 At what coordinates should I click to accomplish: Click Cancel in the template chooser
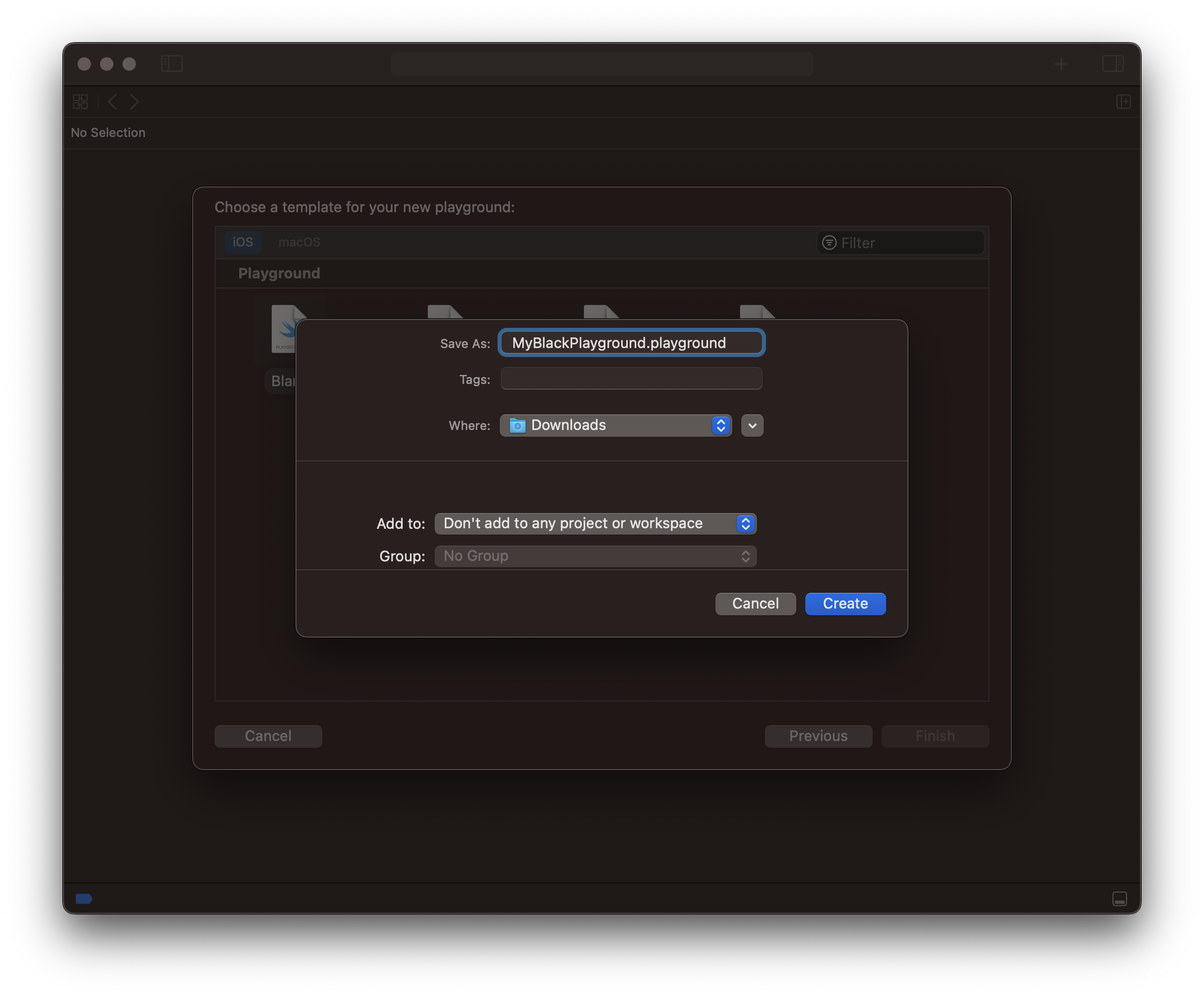[268, 736]
